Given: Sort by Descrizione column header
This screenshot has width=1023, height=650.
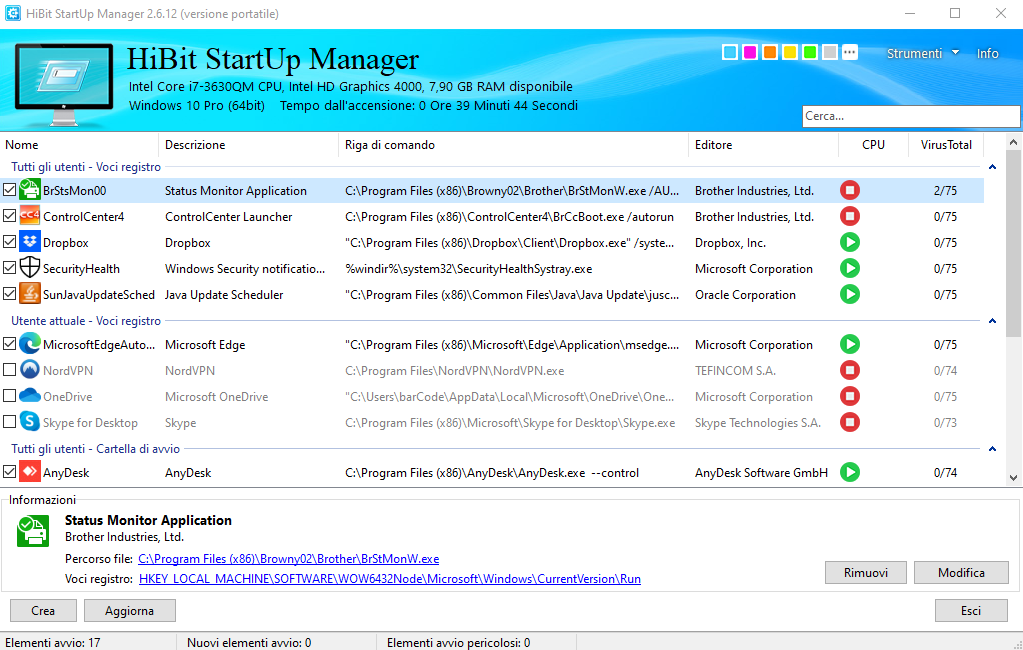Looking at the screenshot, I should [x=248, y=145].
